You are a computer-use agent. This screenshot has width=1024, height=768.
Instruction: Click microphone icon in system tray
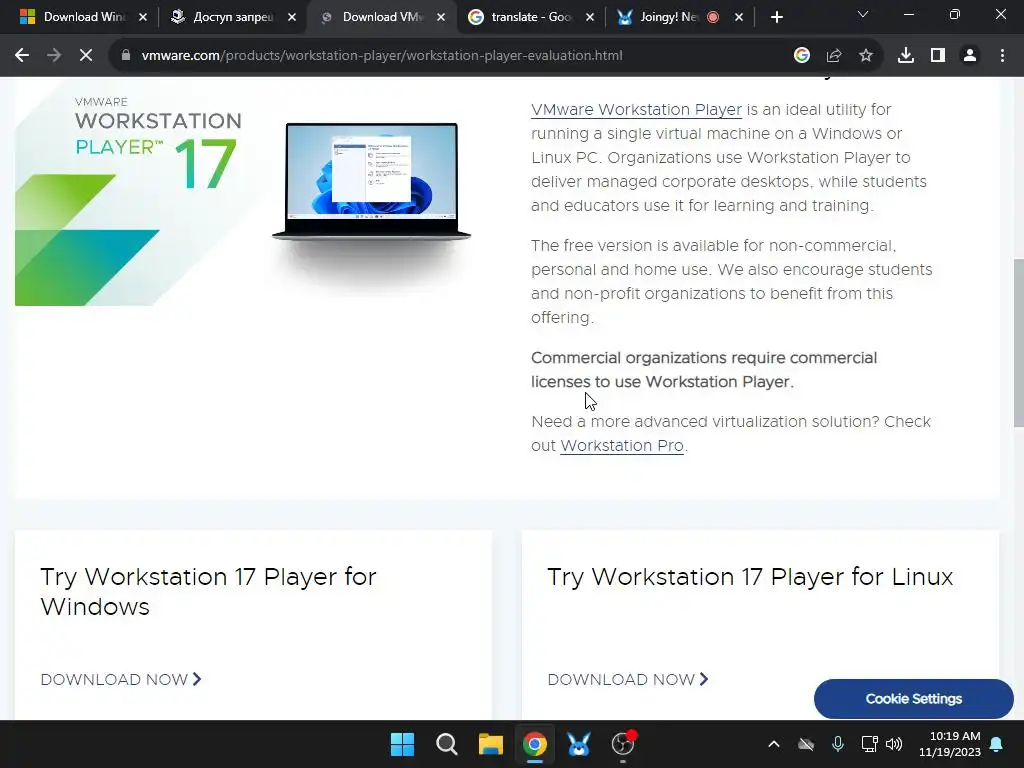point(838,744)
